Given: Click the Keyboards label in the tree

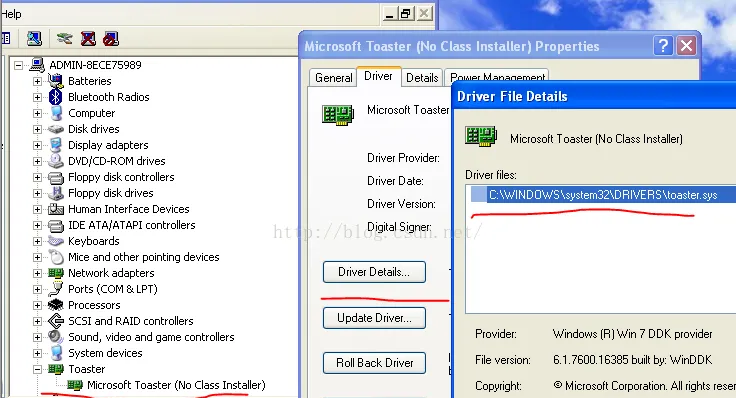Looking at the screenshot, I should pyautogui.click(x=93, y=241).
